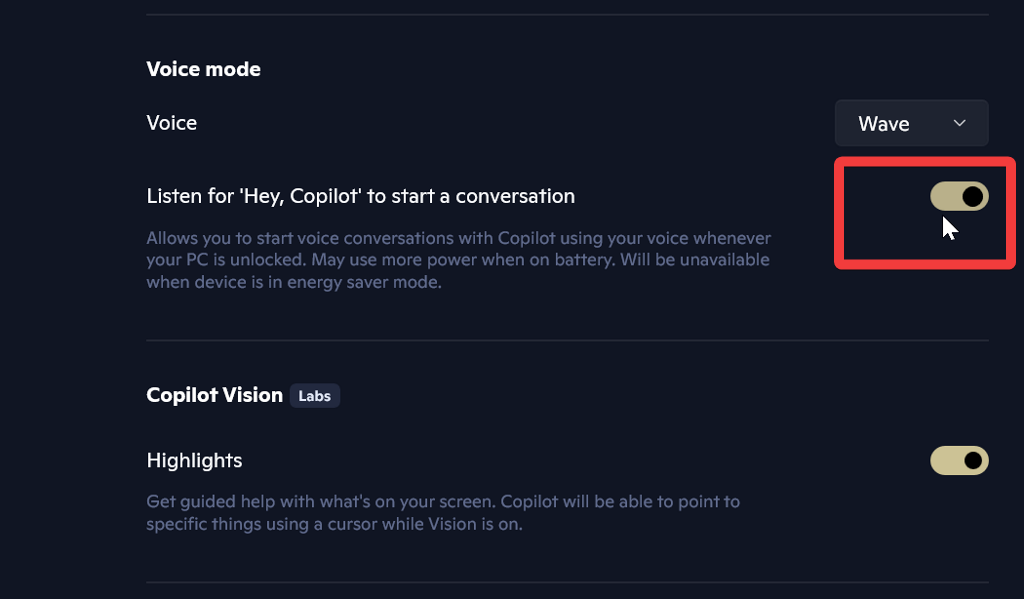Click the Voice setting label
Image resolution: width=1024 pixels, height=599 pixels.
pyautogui.click(x=172, y=123)
